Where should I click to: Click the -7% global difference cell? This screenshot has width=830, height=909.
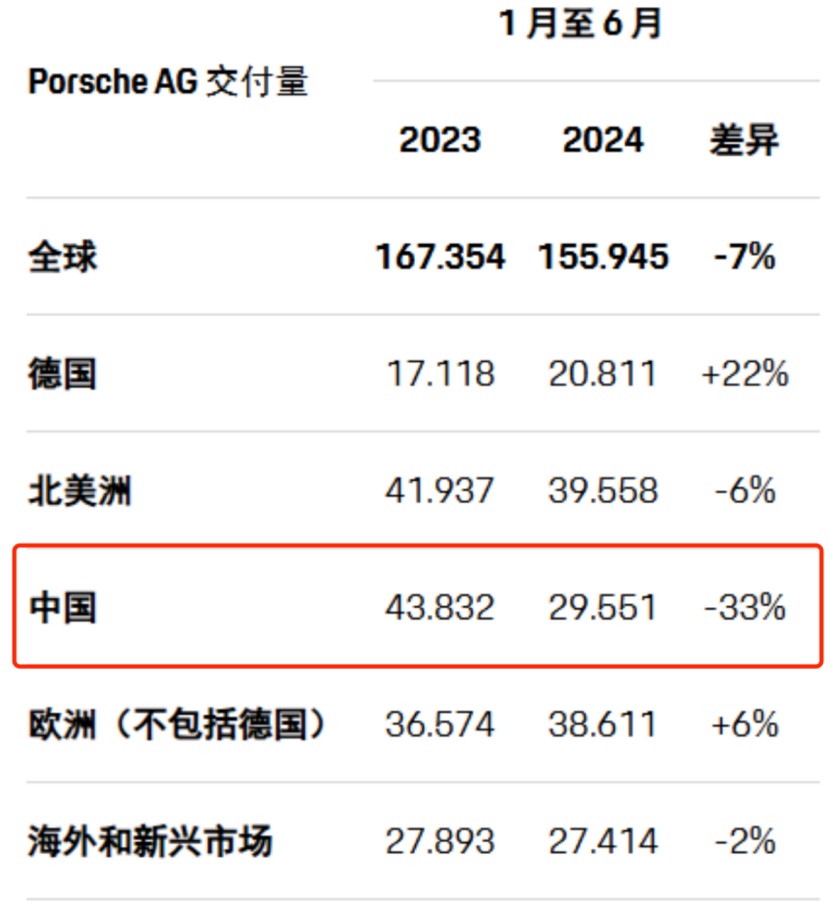[x=745, y=257]
